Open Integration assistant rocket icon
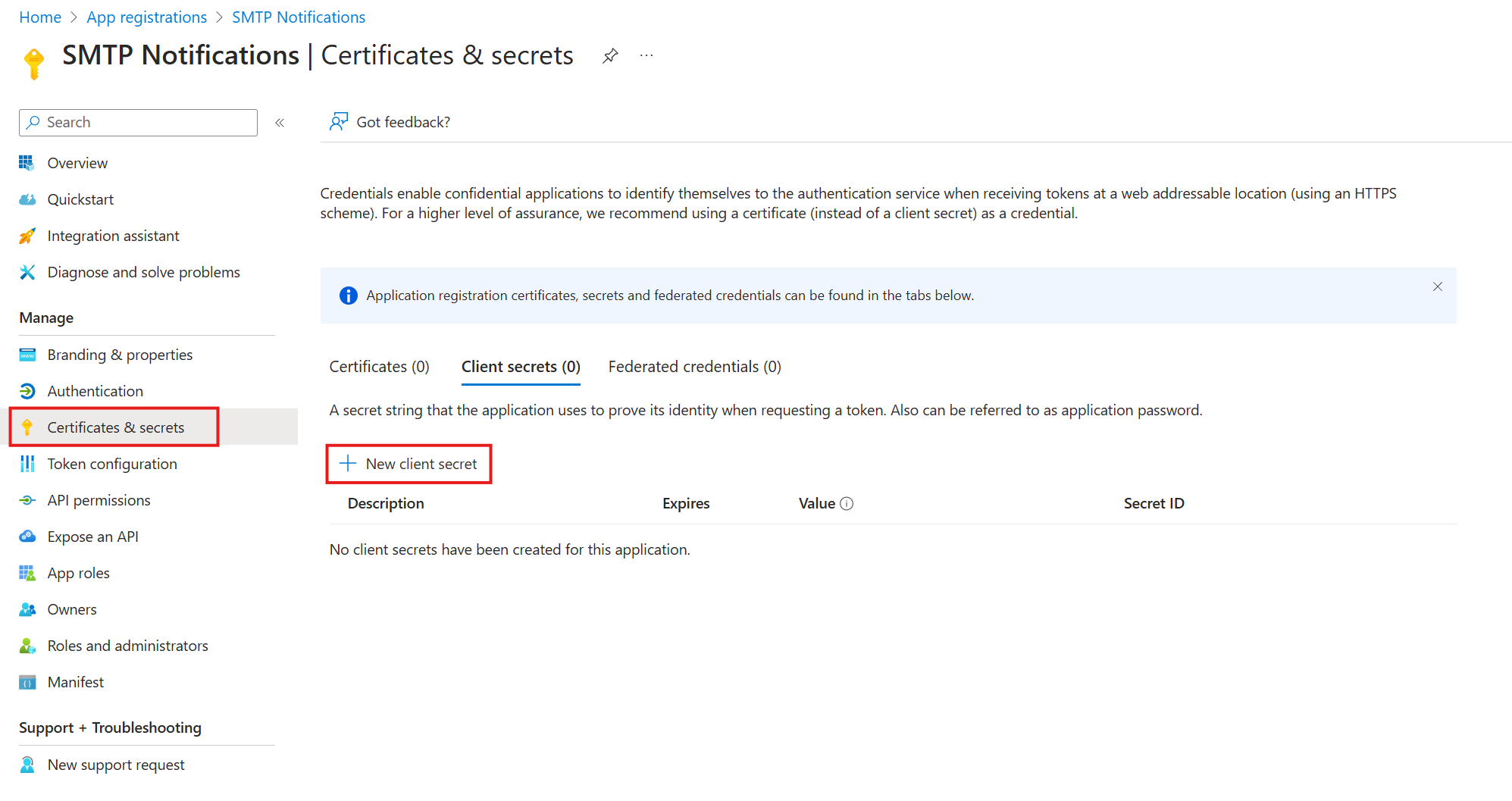 pos(27,236)
